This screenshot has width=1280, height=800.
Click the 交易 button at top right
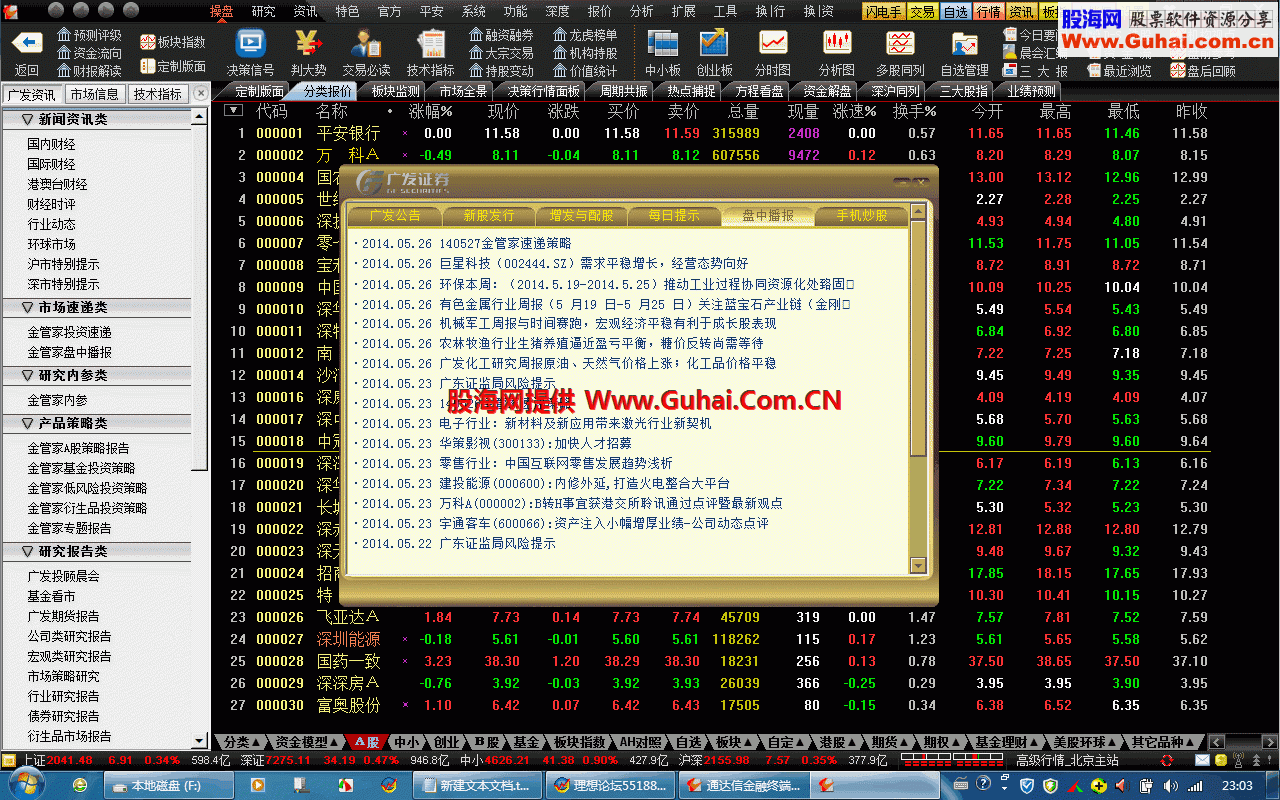tap(923, 11)
